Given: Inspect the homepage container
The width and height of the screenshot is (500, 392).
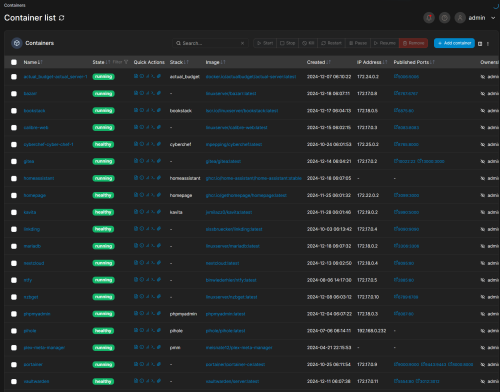Looking at the screenshot, I should 142,195.
